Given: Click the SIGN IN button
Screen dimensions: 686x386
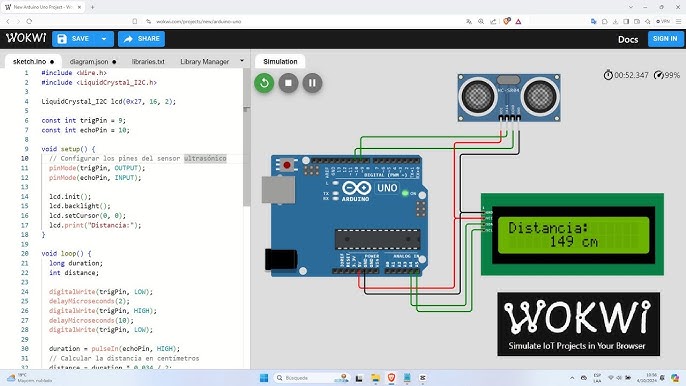Looking at the screenshot, I should (665, 39).
